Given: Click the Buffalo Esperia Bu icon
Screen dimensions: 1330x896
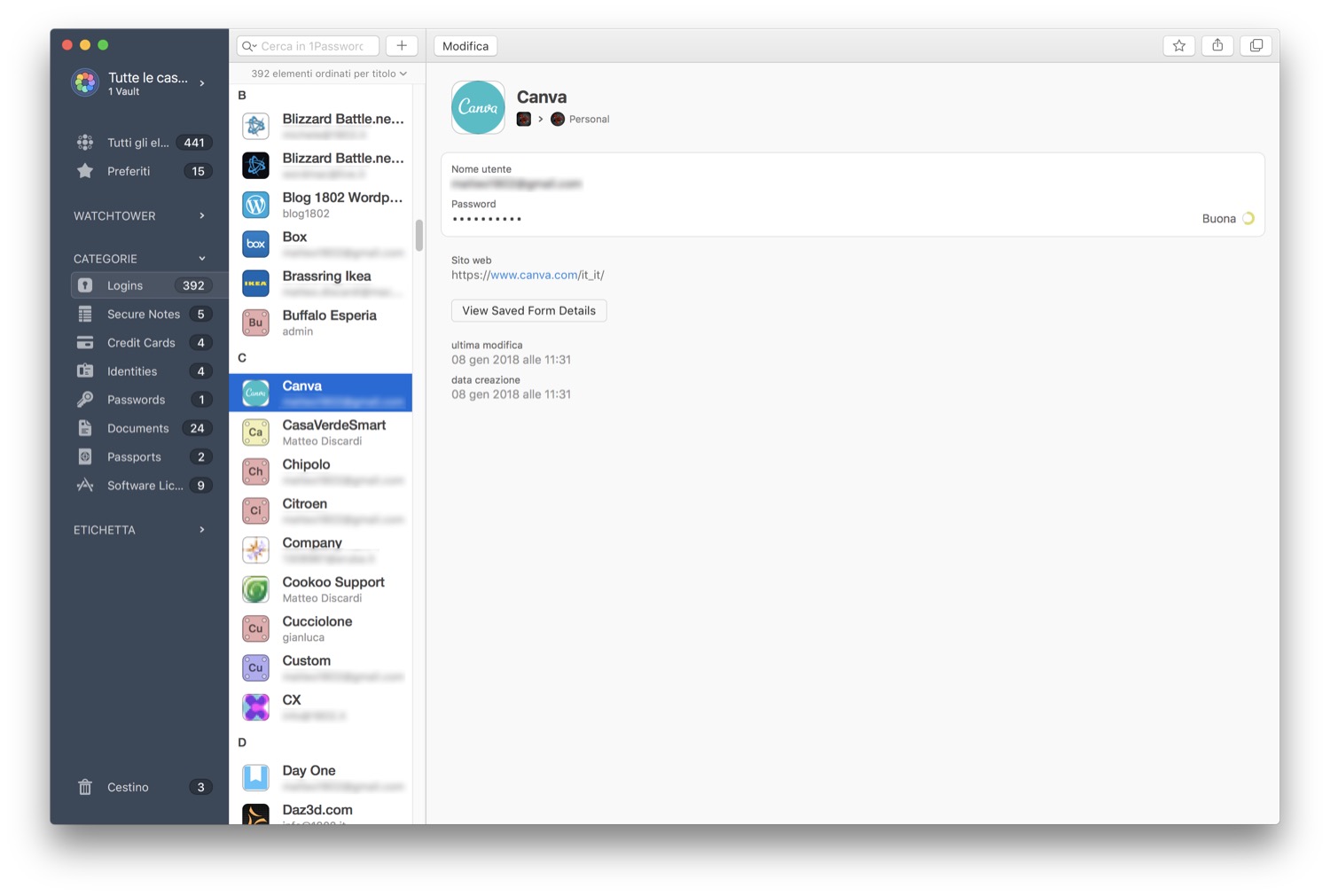Looking at the screenshot, I should pos(256,323).
